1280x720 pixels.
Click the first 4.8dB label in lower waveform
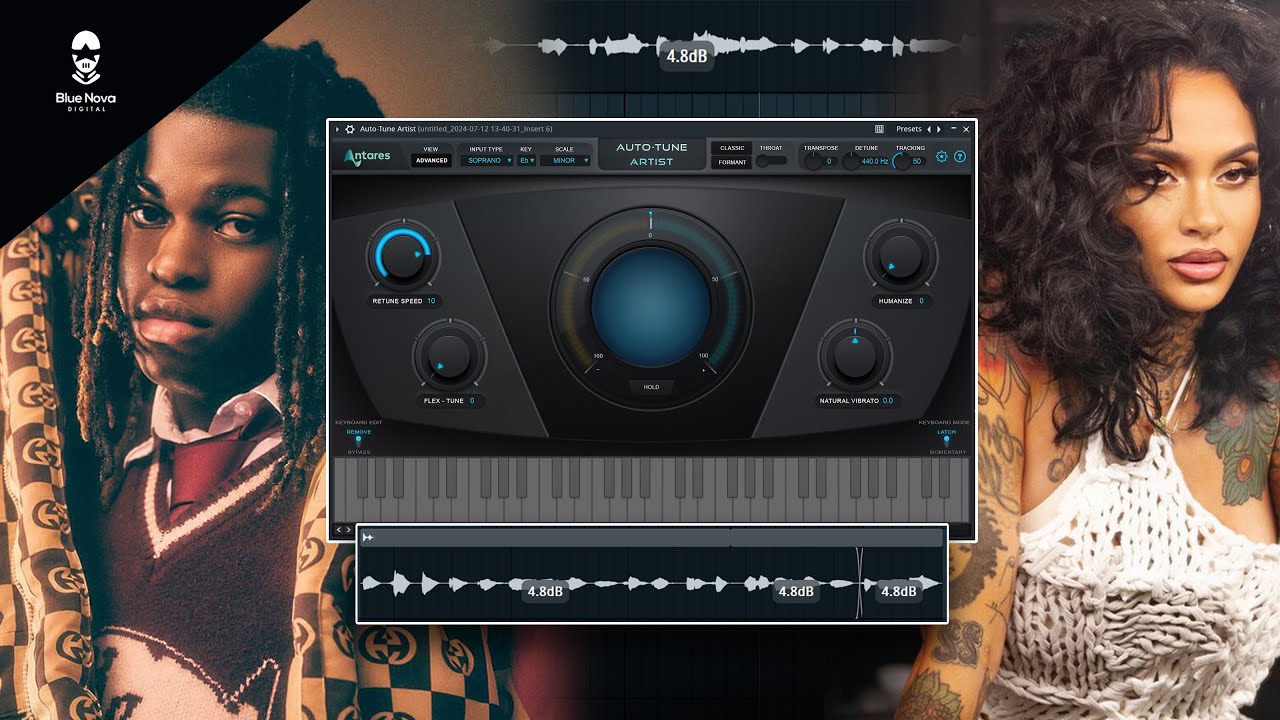[546, 591]
